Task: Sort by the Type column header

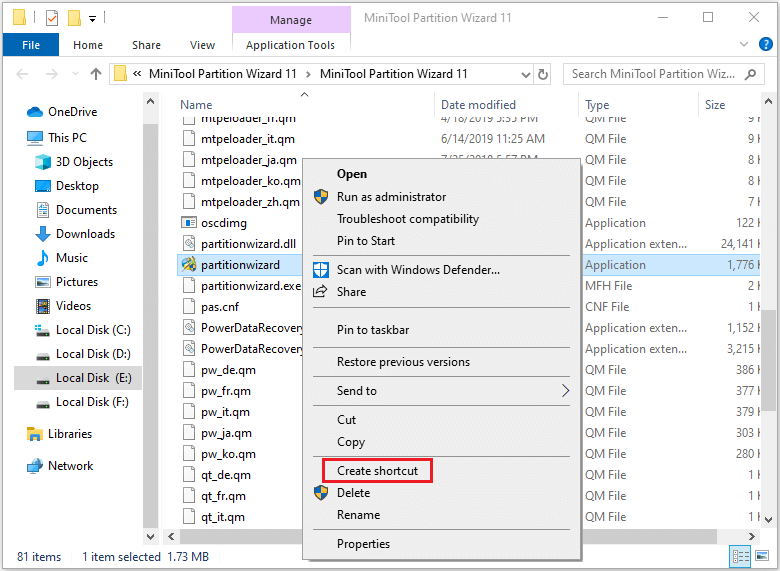Action: point(597,105)
